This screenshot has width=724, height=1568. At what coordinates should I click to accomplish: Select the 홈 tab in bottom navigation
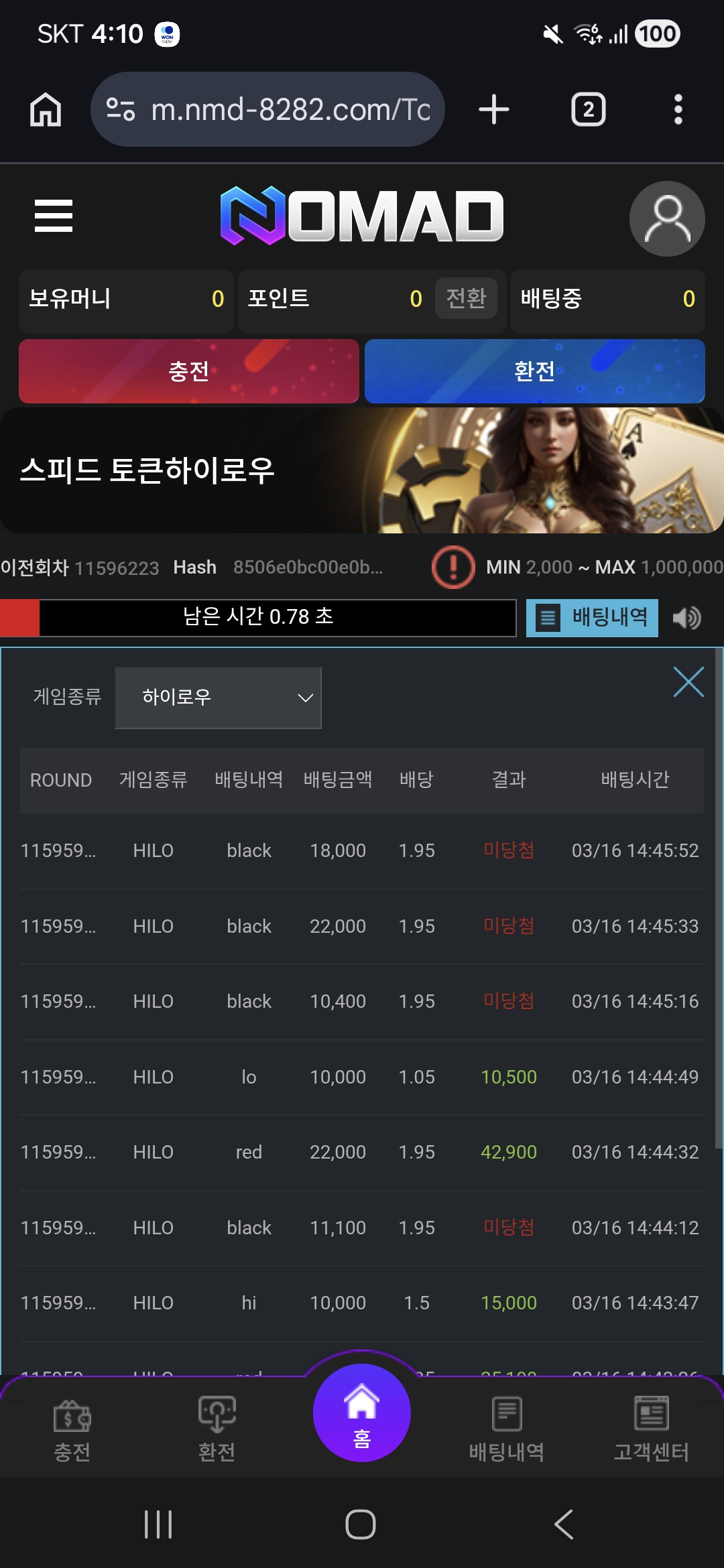tap(362, 1413)
